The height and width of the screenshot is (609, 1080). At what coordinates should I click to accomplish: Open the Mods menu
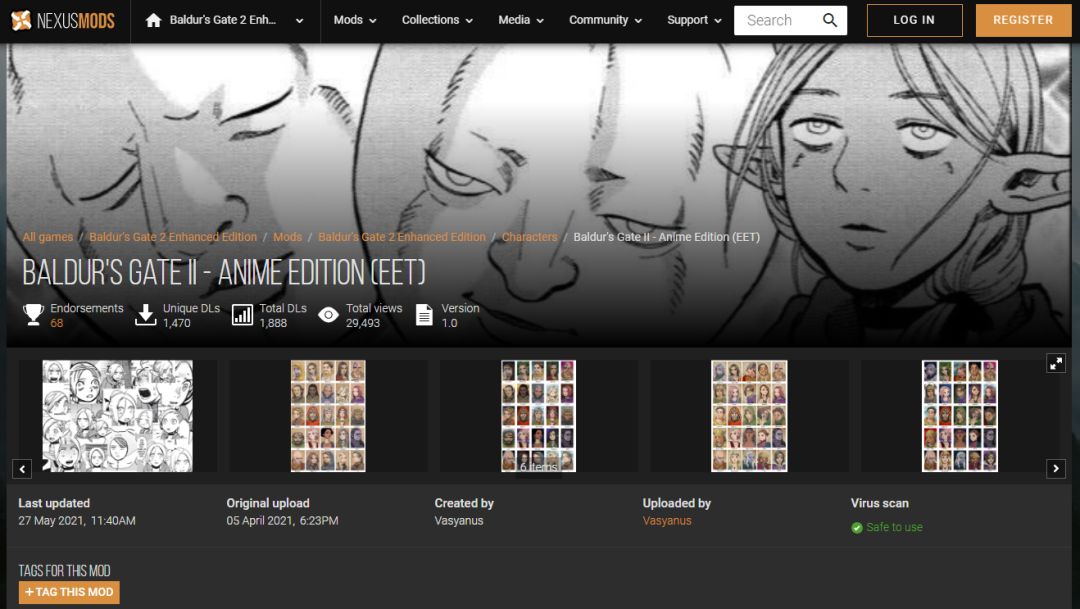point(355,20)
